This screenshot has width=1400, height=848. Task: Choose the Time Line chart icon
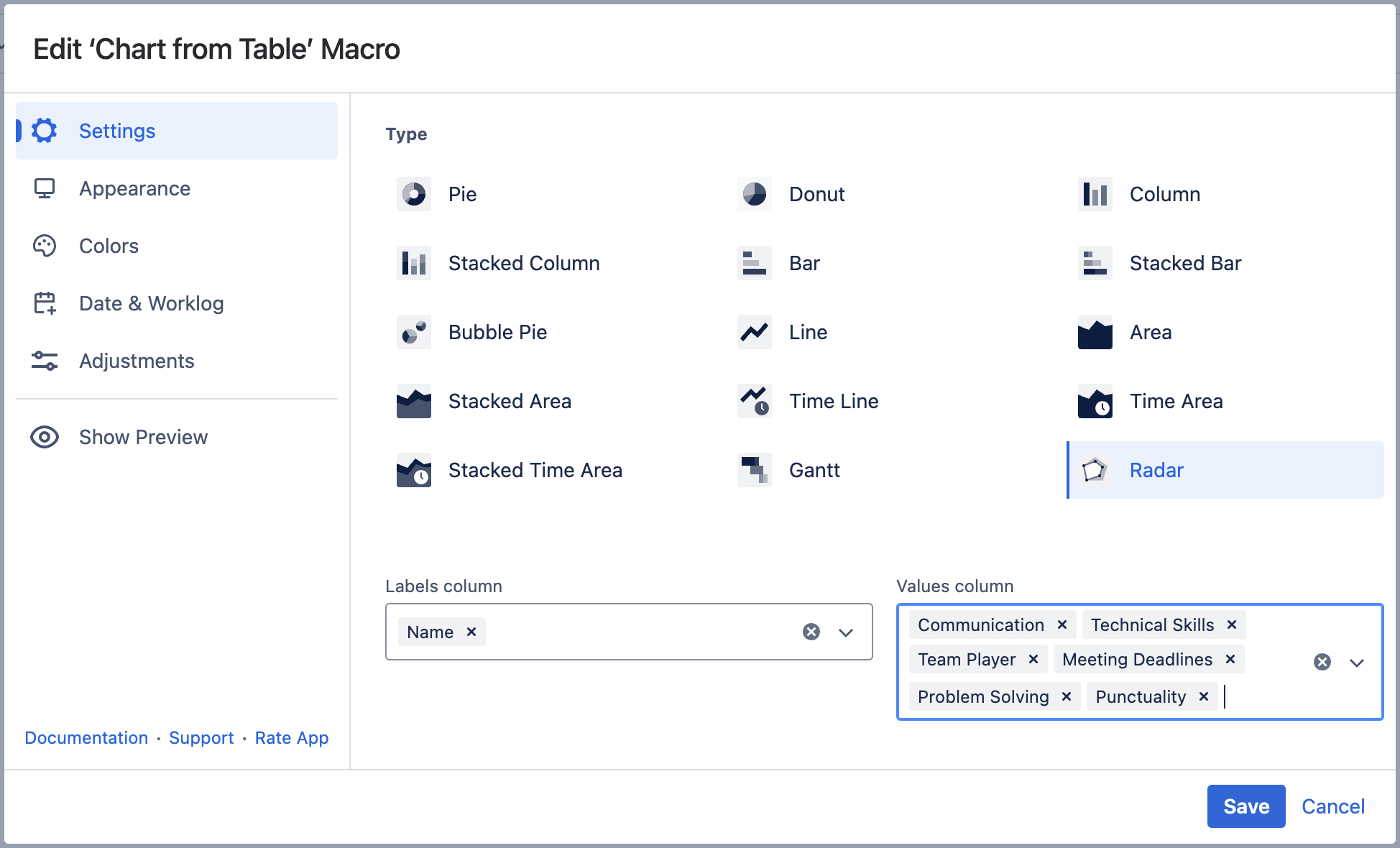coord(755,401)
